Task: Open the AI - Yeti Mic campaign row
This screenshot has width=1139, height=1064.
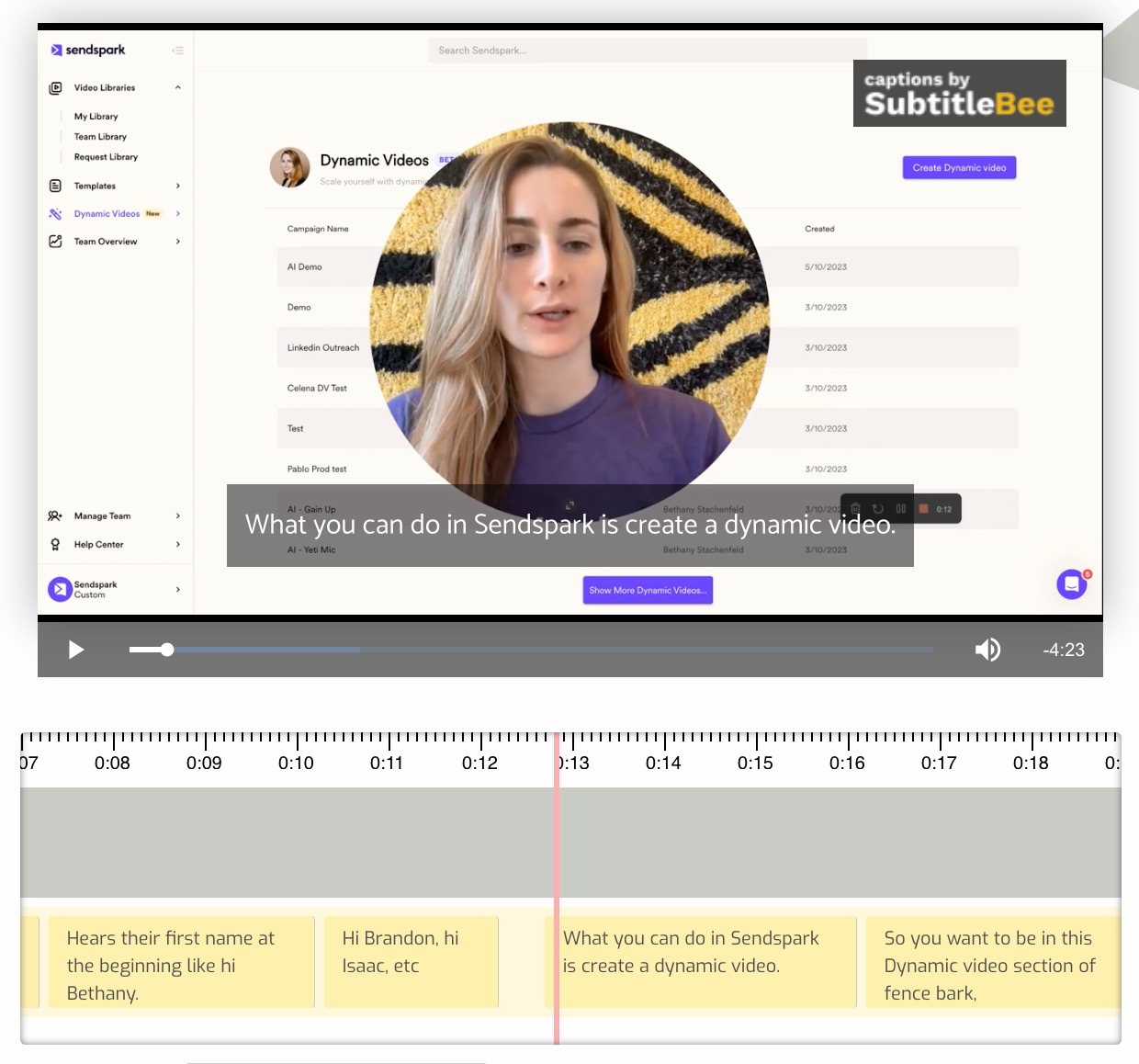Action: [x=648, y=549]
